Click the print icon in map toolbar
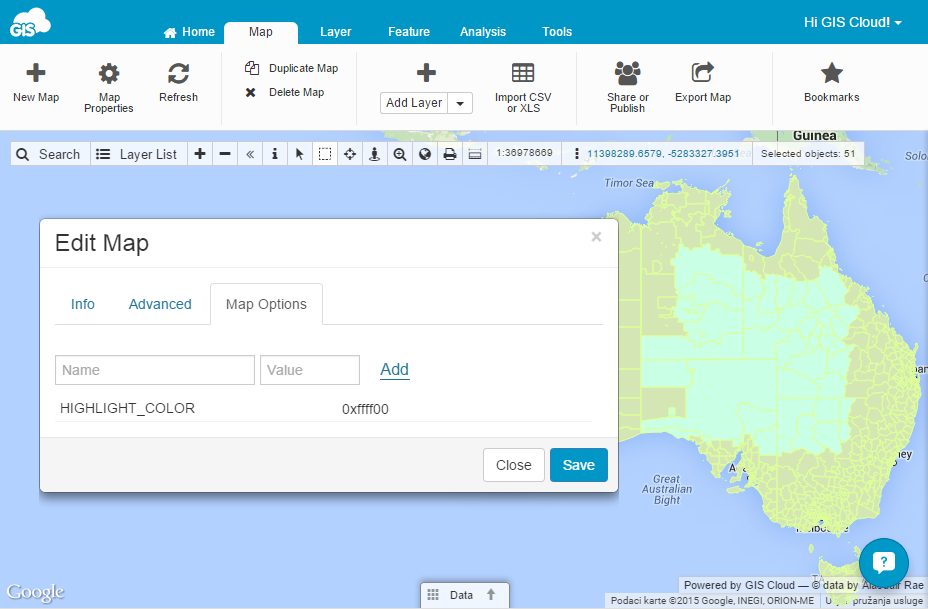This screenshot has height=609, width=928. pos(450,154)
